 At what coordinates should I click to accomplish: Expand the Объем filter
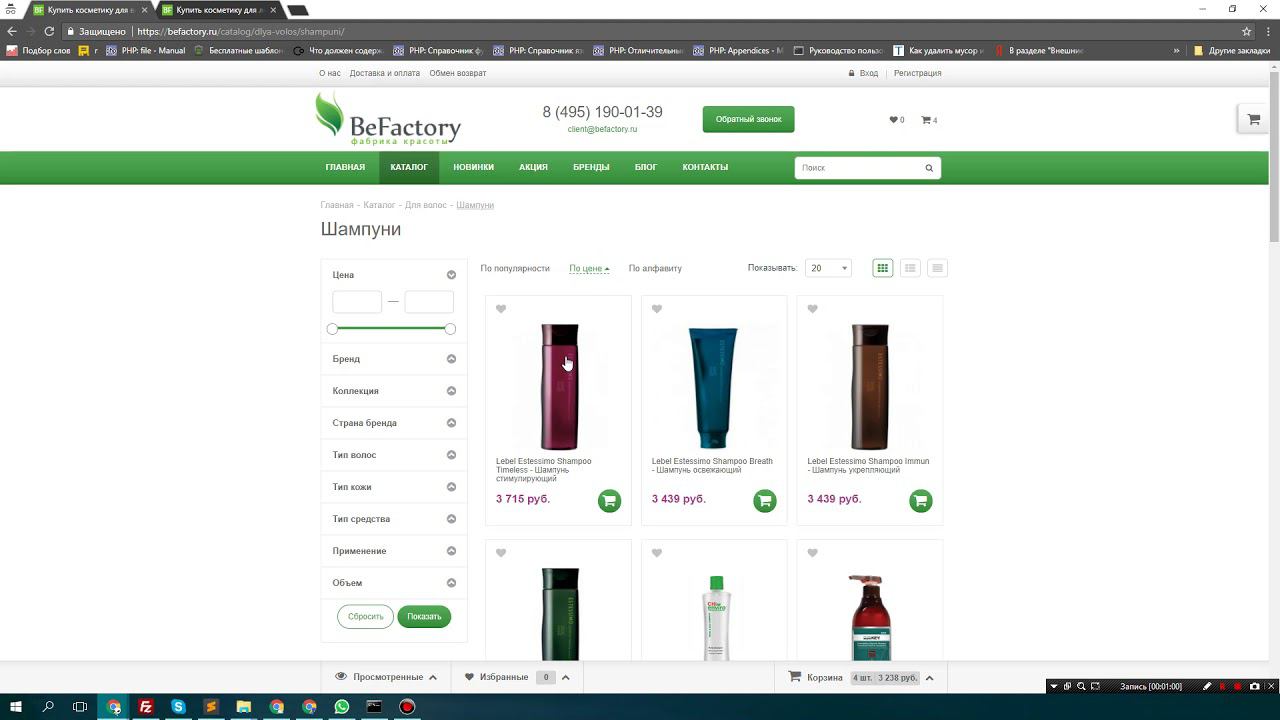click(451, 583)
